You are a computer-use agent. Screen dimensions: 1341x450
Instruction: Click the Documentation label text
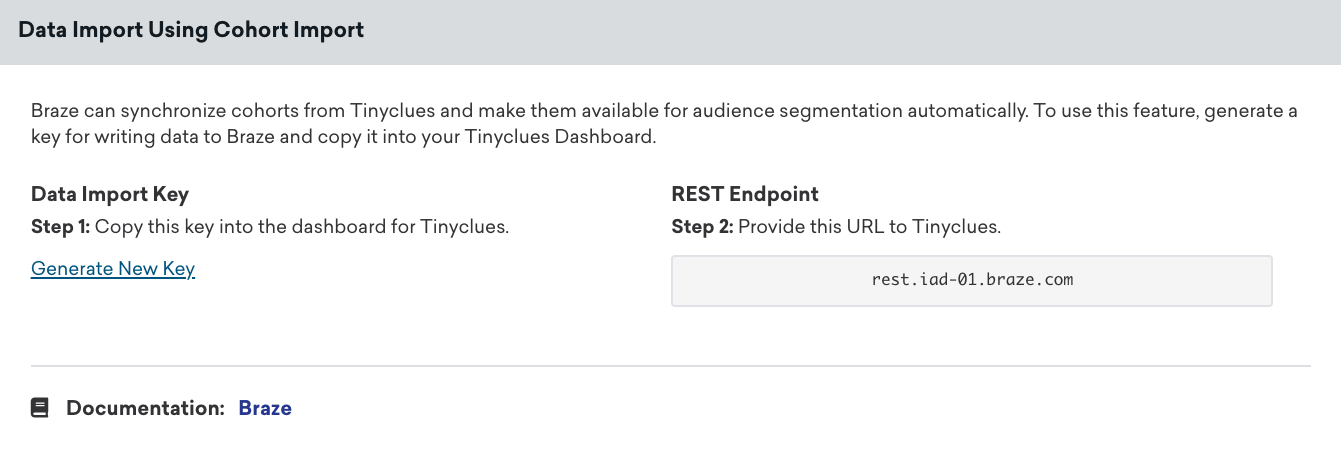[145, 408]
